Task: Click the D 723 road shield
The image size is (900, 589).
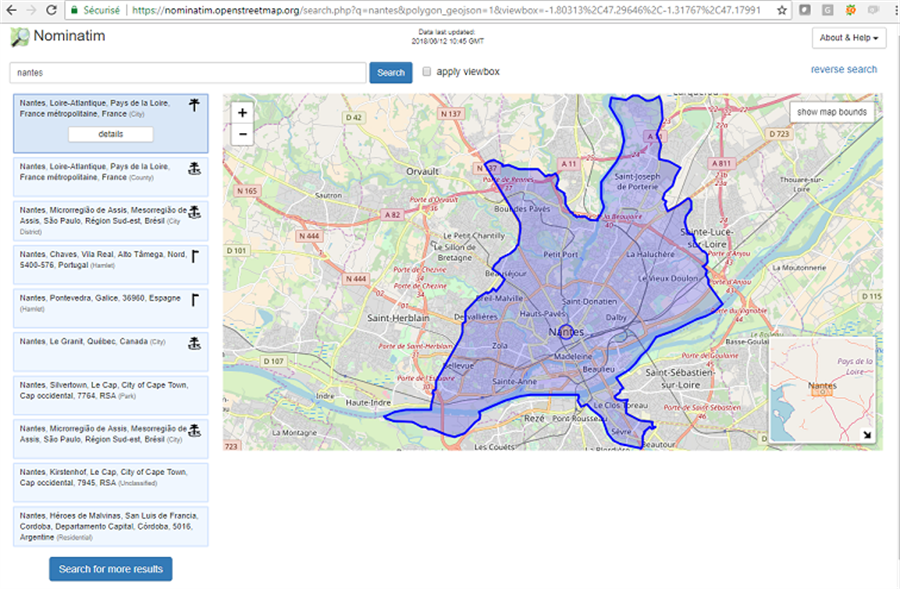Action: 779,134
